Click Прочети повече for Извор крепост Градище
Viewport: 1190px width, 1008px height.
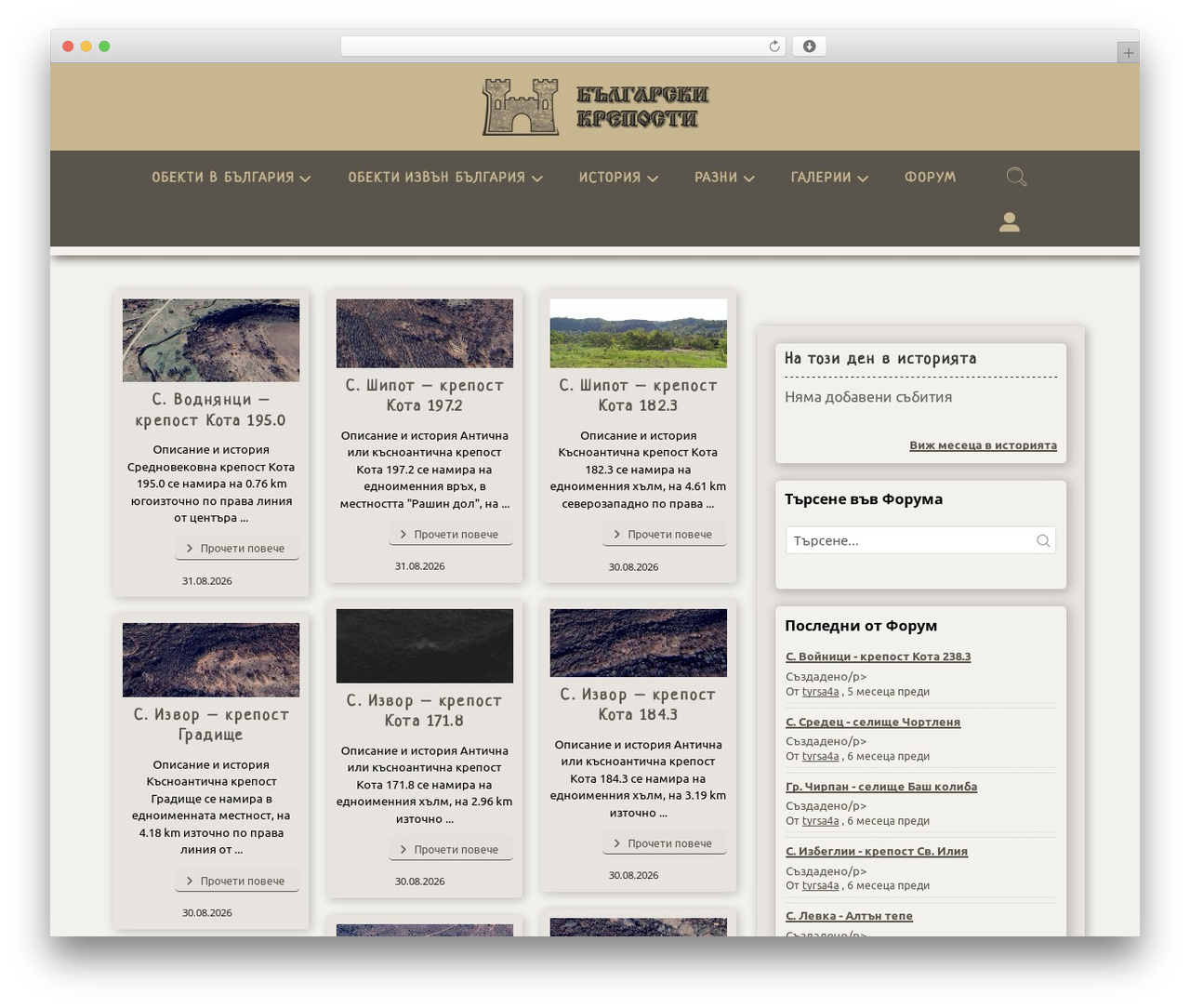click(x=237, y=881)
